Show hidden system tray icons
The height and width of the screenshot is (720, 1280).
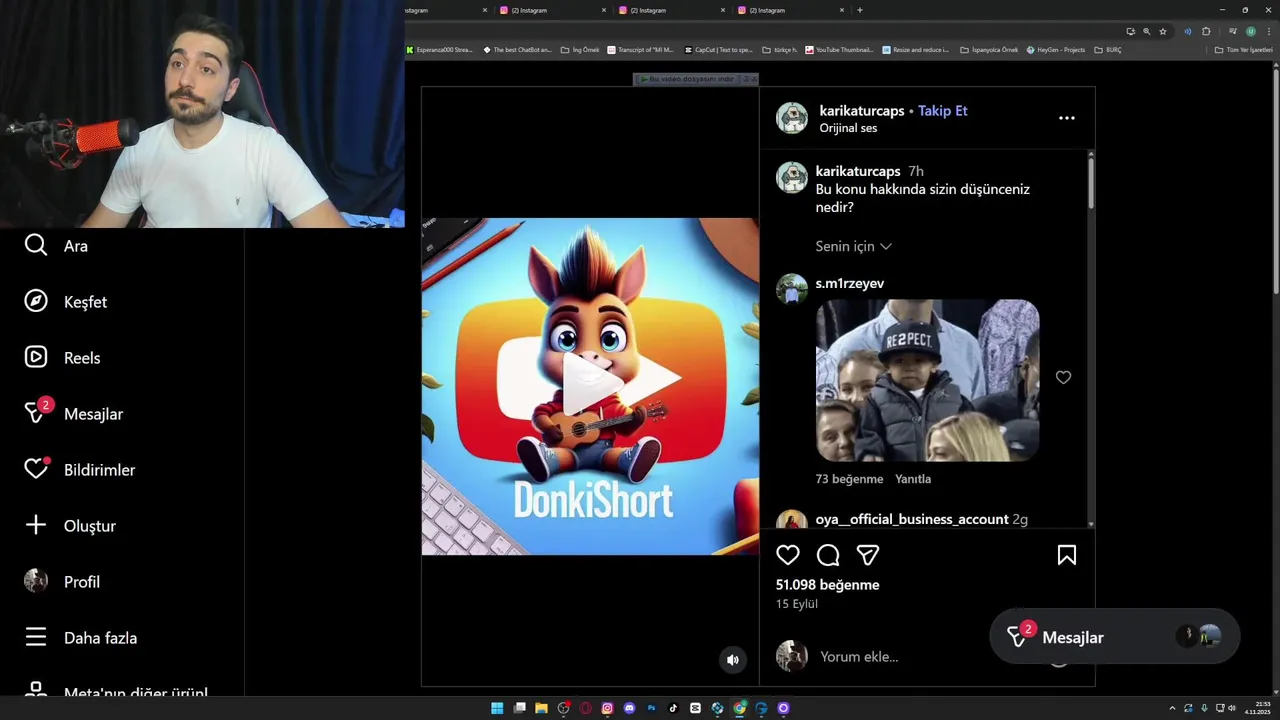pos(1172,708)
